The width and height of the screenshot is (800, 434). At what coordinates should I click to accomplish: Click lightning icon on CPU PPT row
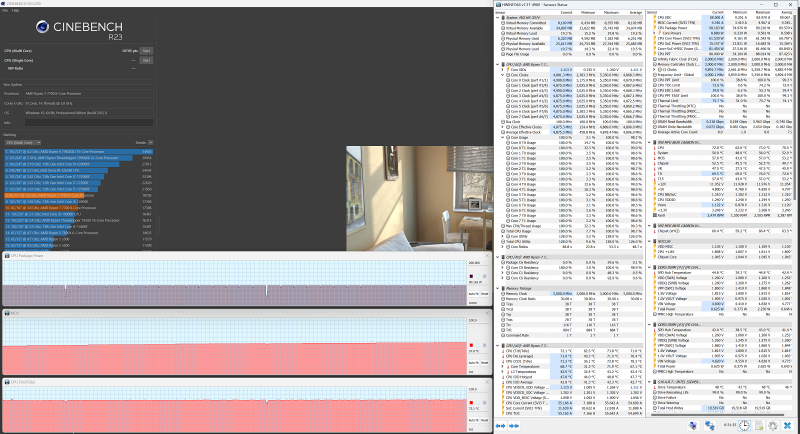pyautogui.click(x=655, y=54)
